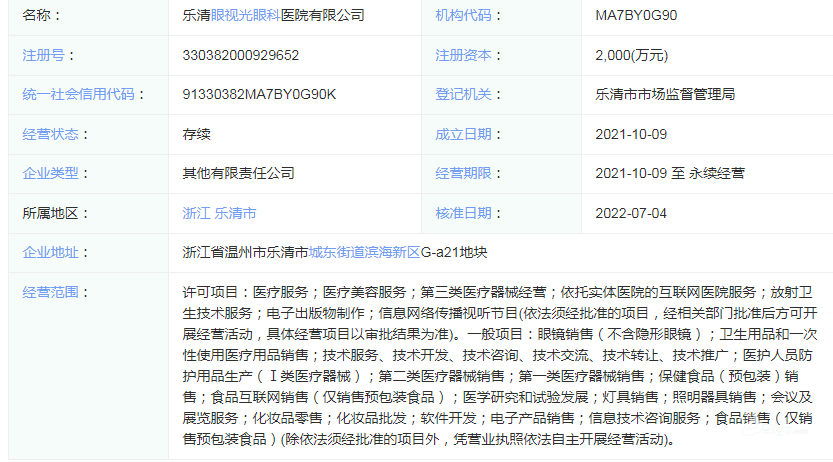Select the establishment date 2021-10-09
Screen dimensions: 833x462
(631, 134)
